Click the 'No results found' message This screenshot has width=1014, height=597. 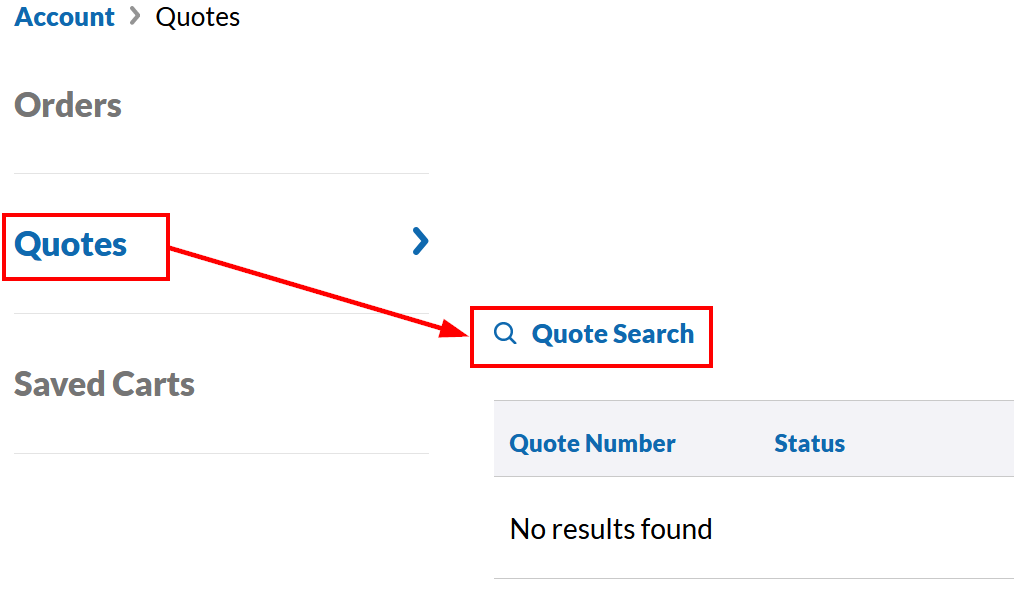(611, 528)
